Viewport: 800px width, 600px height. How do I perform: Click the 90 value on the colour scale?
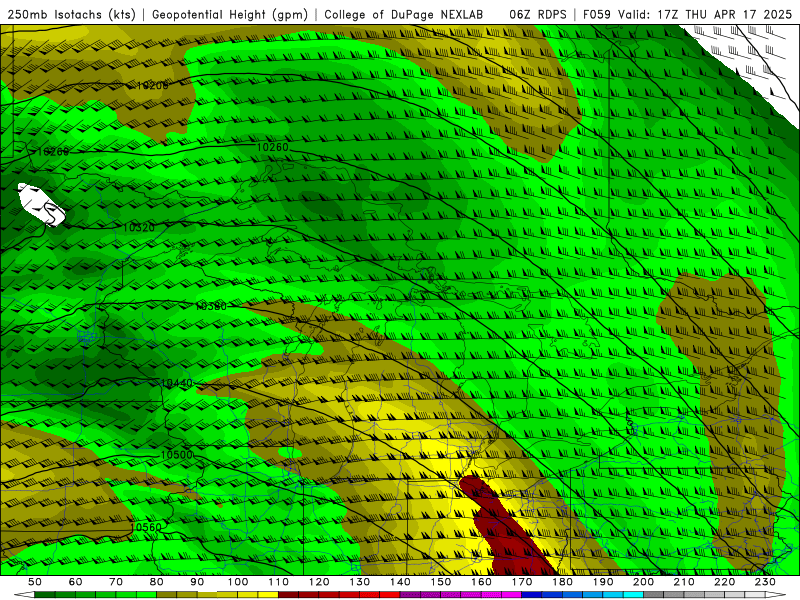197,582
